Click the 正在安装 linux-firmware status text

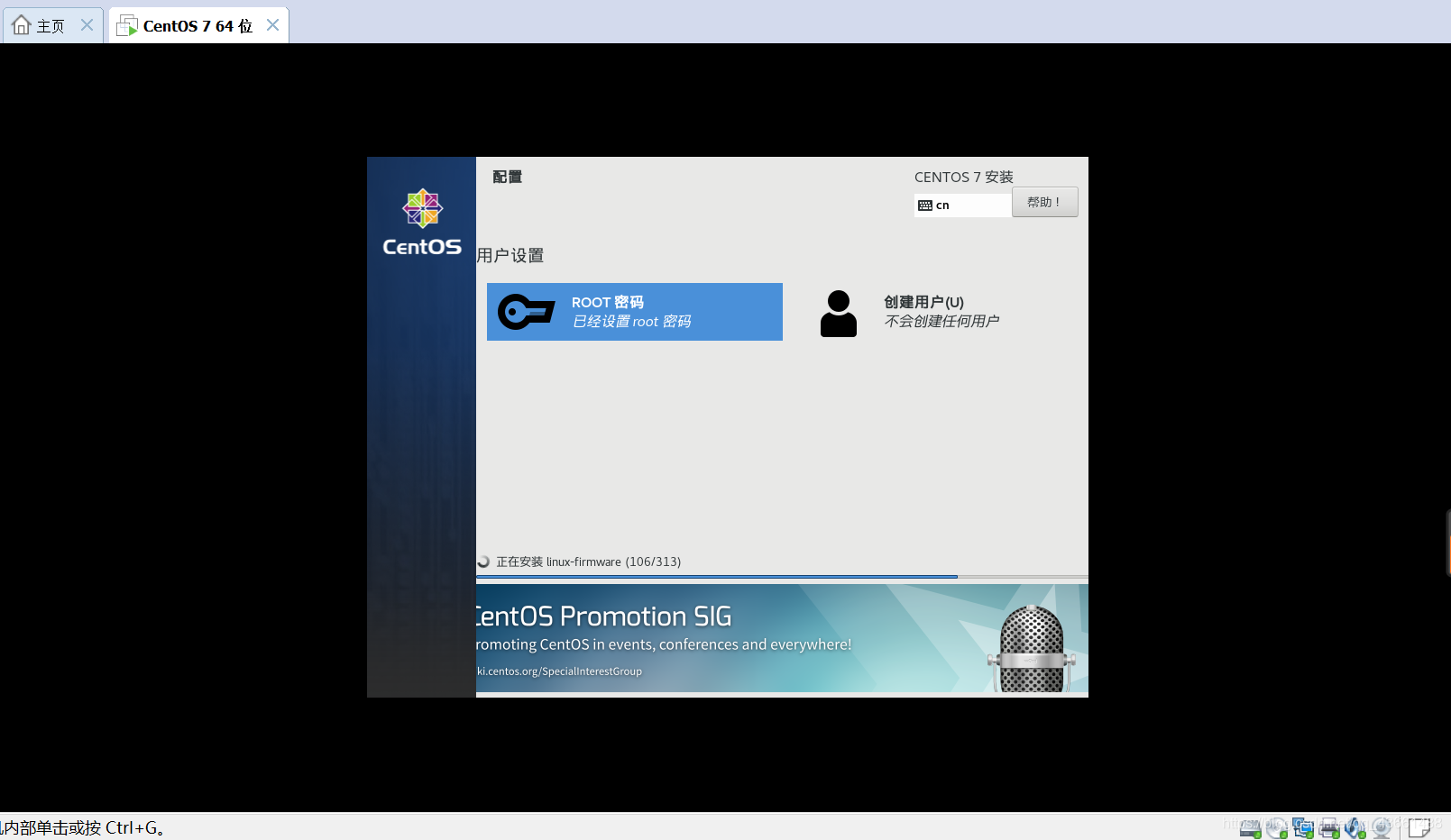[588, 562]
